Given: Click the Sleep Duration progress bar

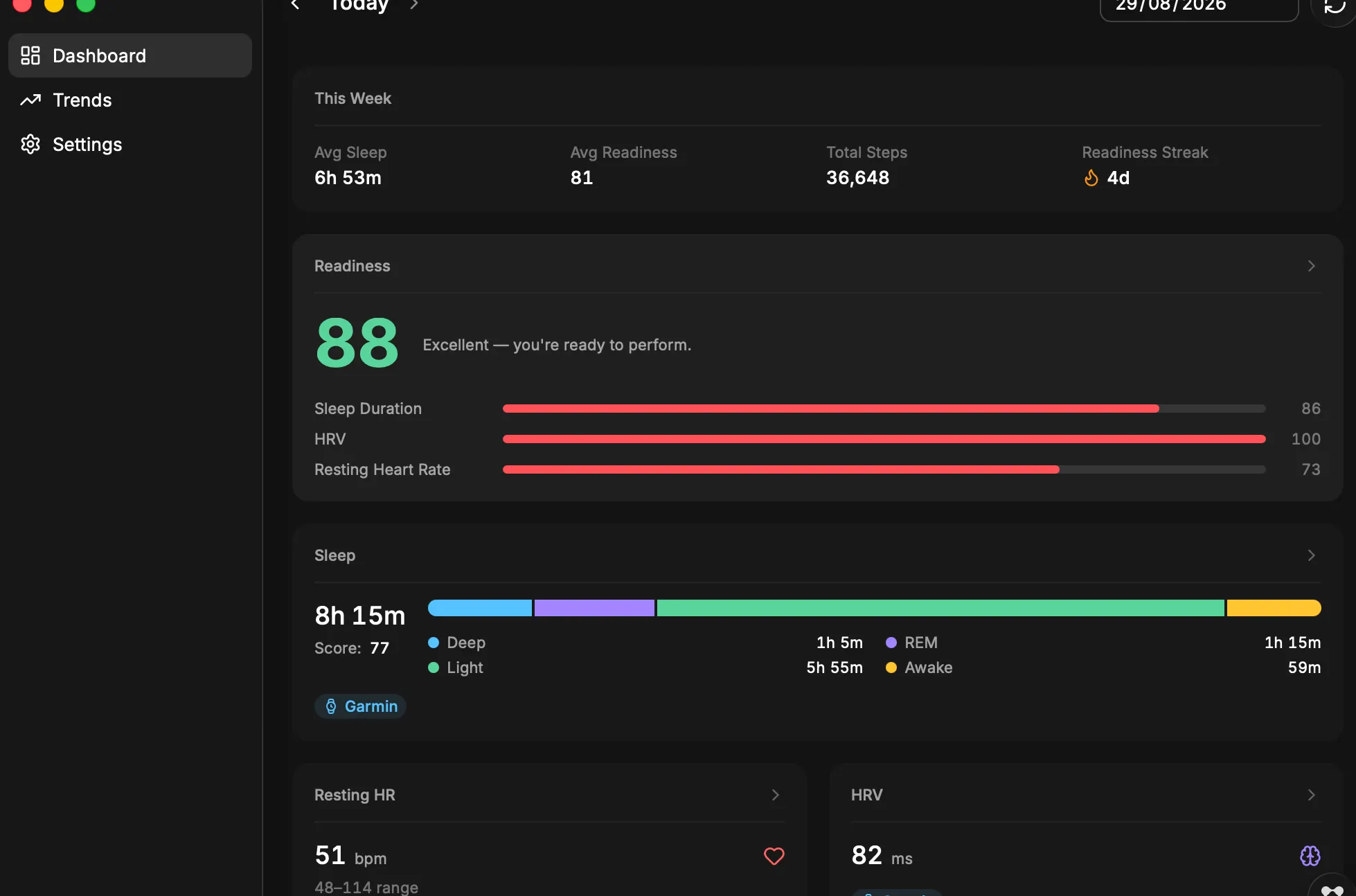Looking at the screenshot, I should pyautogui.click(x=884, y=409).
